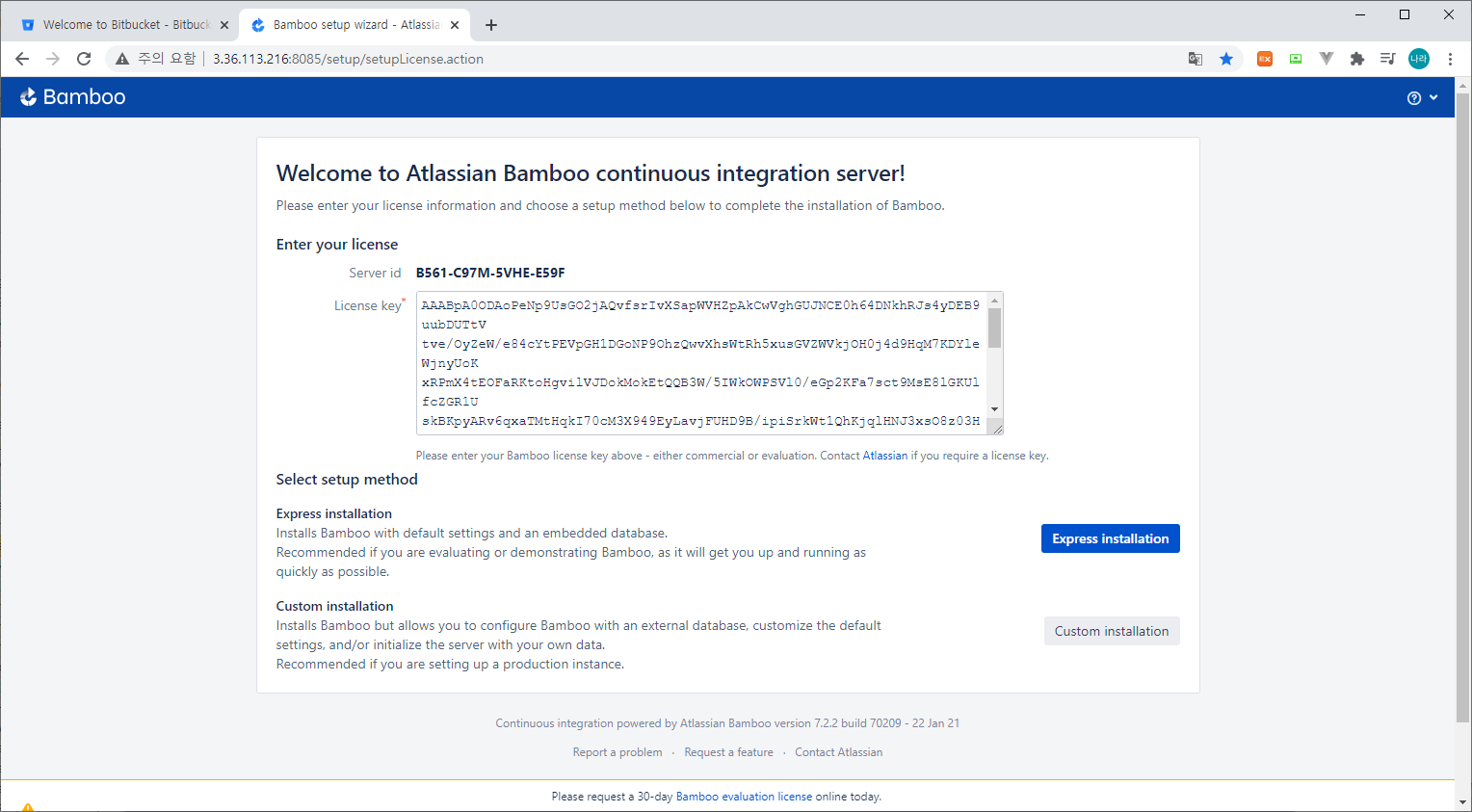Screen dimensions: 1472x812
Task: Click into the License key text area
Action: pos(702,363)
